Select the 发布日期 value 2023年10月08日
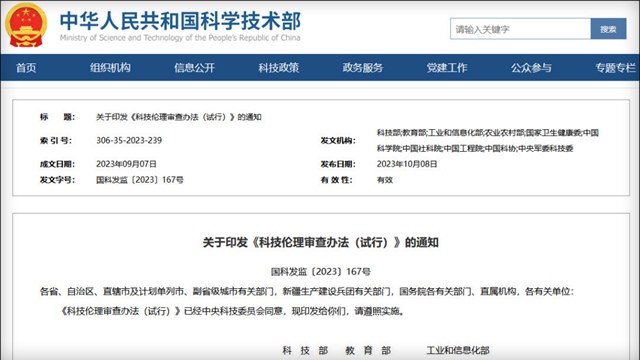The height and width of the screenshot is (360, 640). pos(407,164)
